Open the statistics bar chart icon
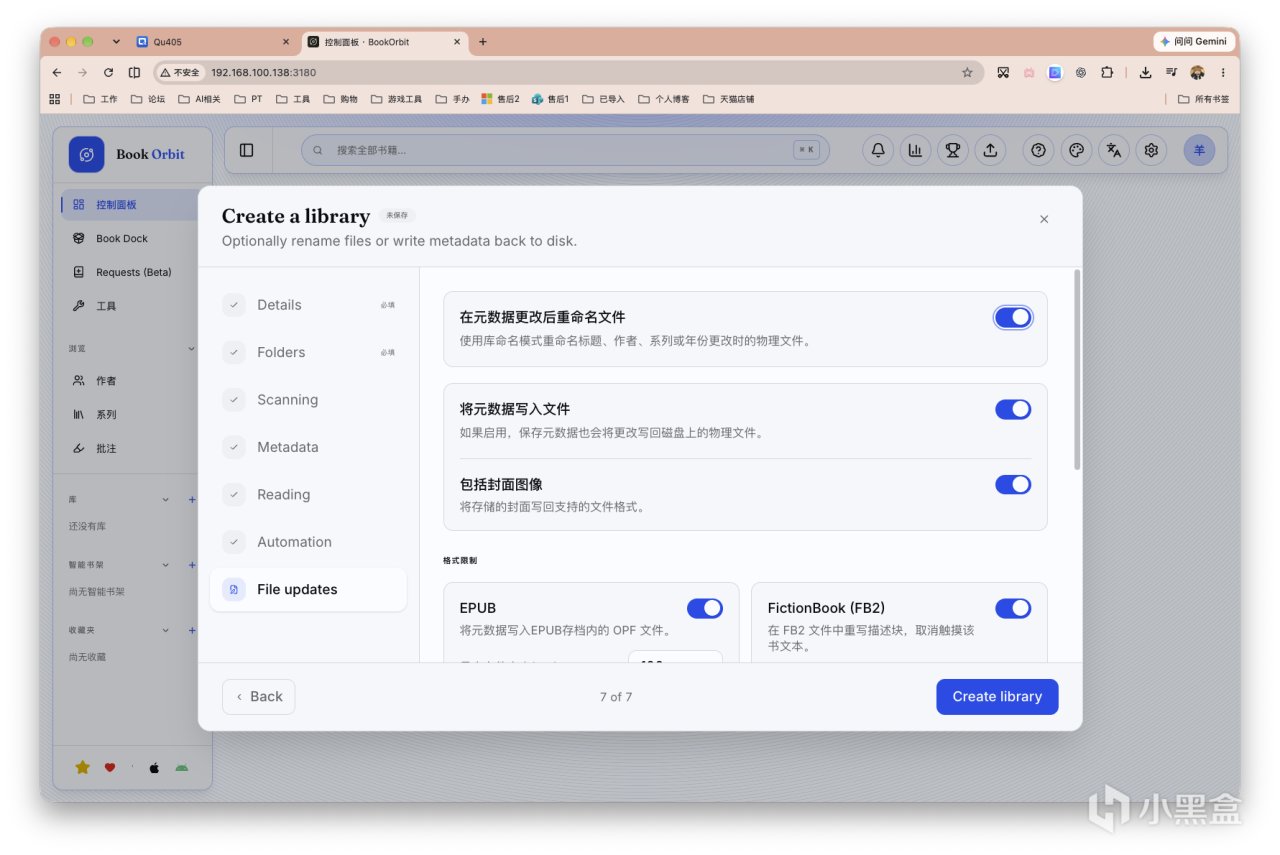Image resolution: width=1280 pixels, height=855 pixels. click(x=915, y=150)
